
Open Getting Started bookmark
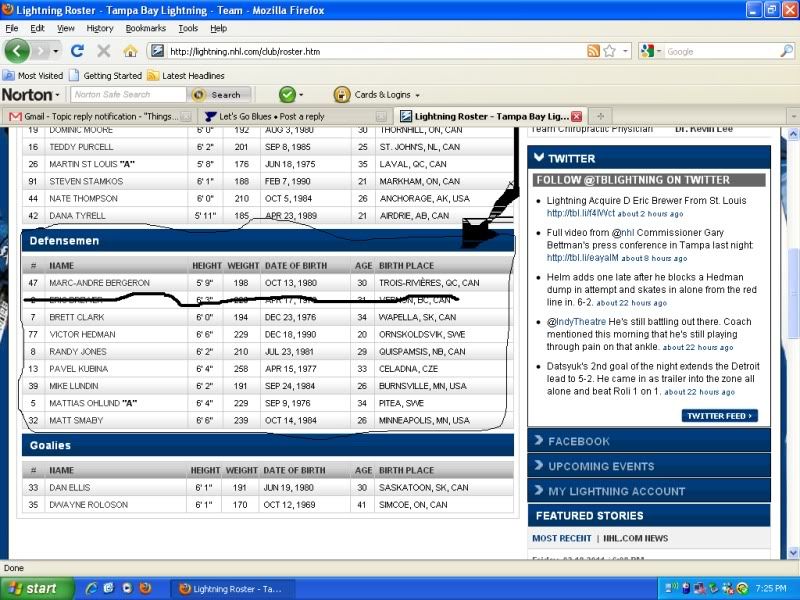click(x=106, y=76)
